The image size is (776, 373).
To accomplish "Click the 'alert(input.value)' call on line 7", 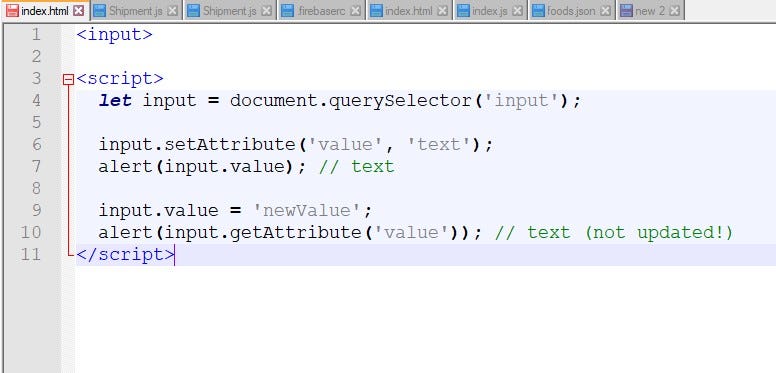I will (197, 167).
